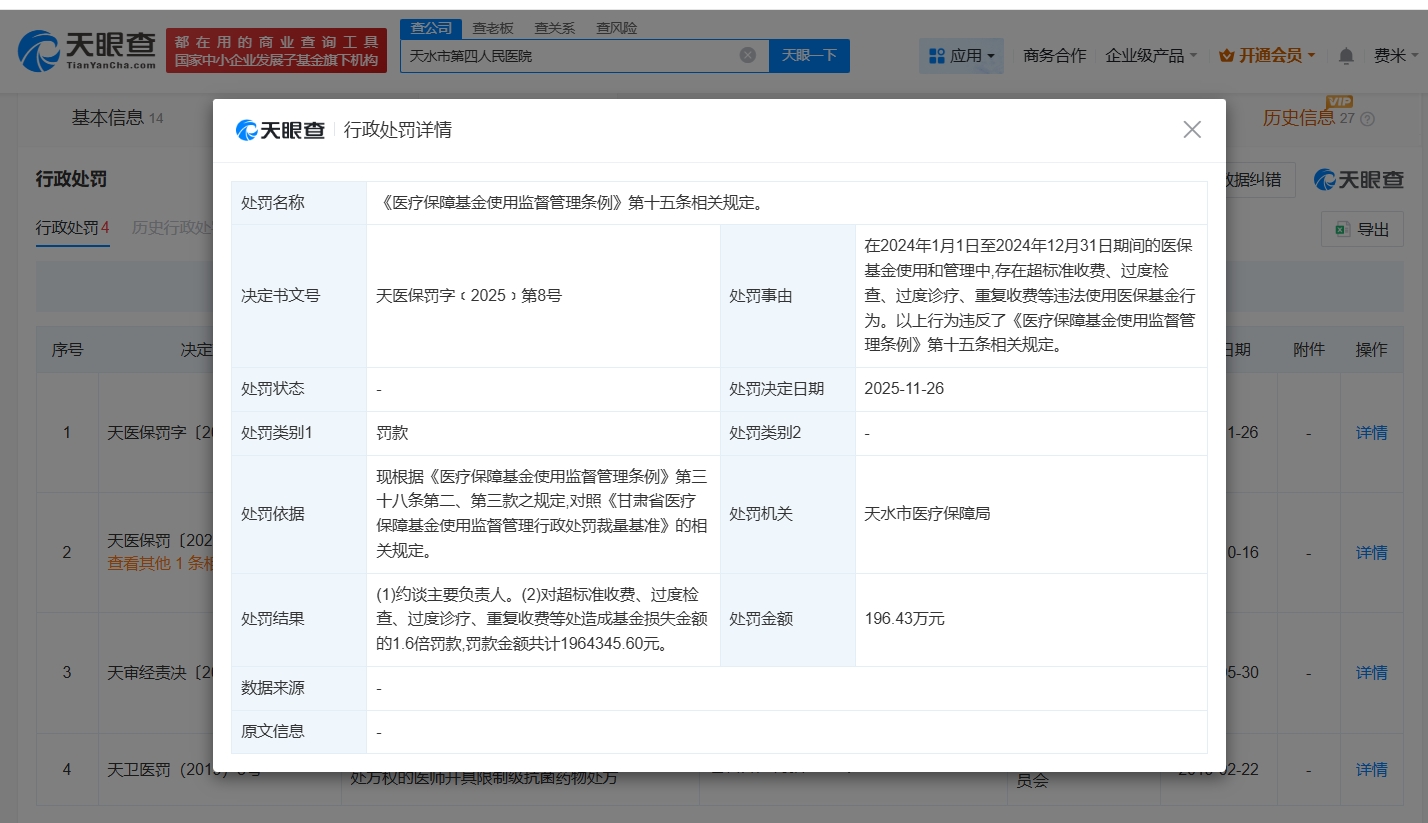Select the 行政处罚 sub-tab
1428x823 pixels.
(72, 228)
